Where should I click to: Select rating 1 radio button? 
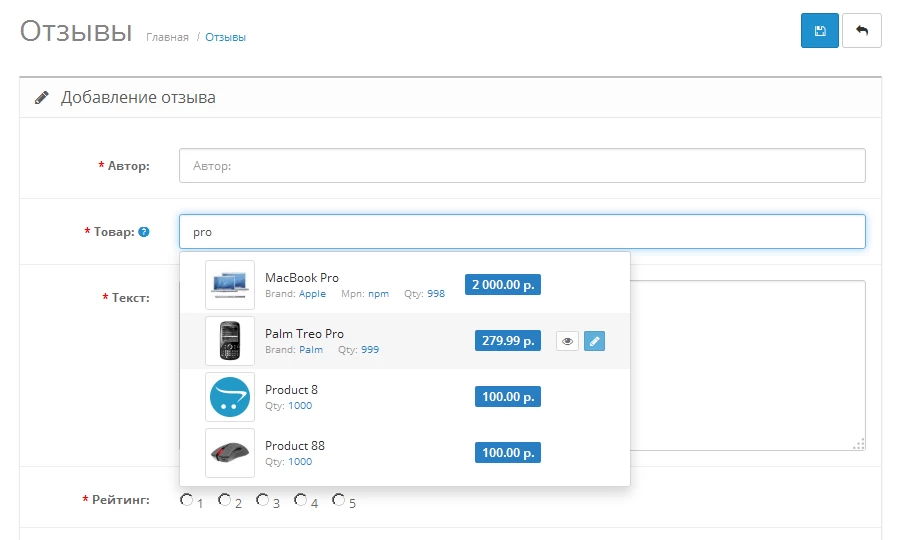186,500
